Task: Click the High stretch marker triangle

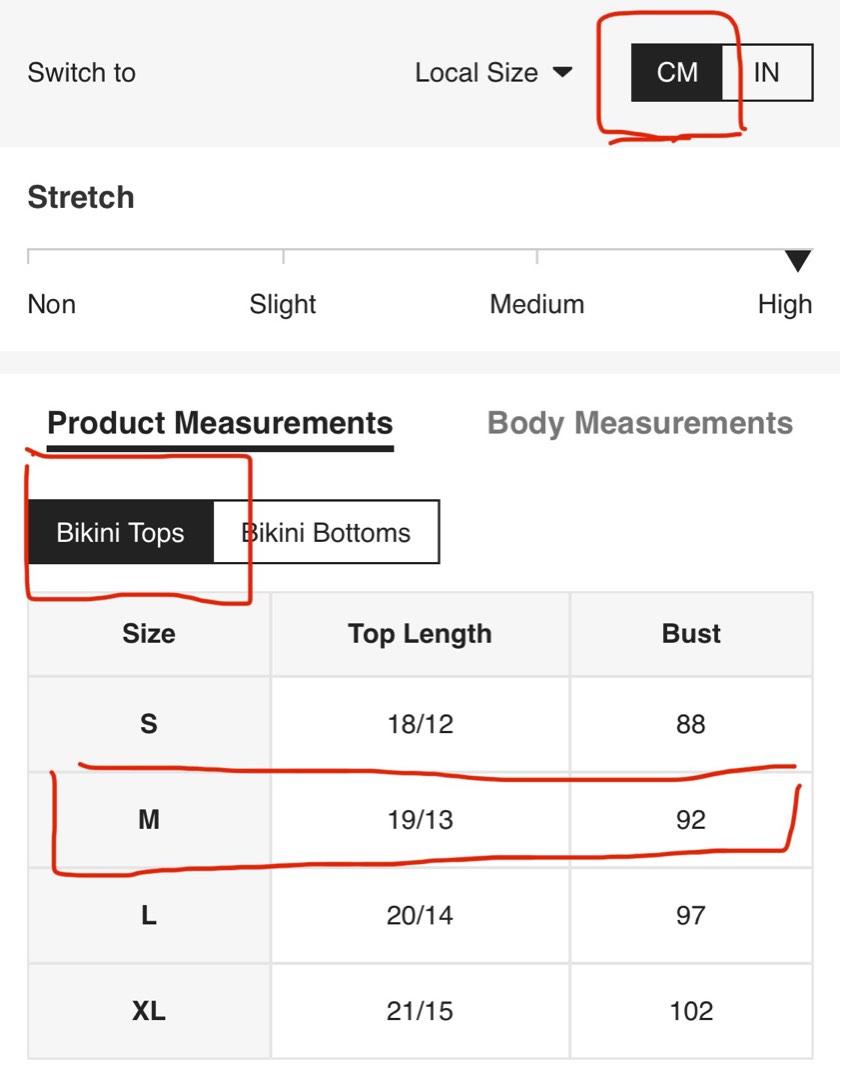Action: [x=798, y=261]
